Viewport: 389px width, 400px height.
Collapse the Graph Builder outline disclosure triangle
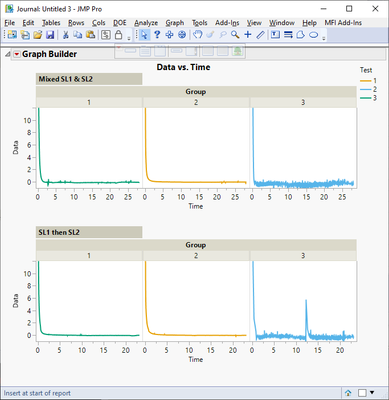coord(7,54)
